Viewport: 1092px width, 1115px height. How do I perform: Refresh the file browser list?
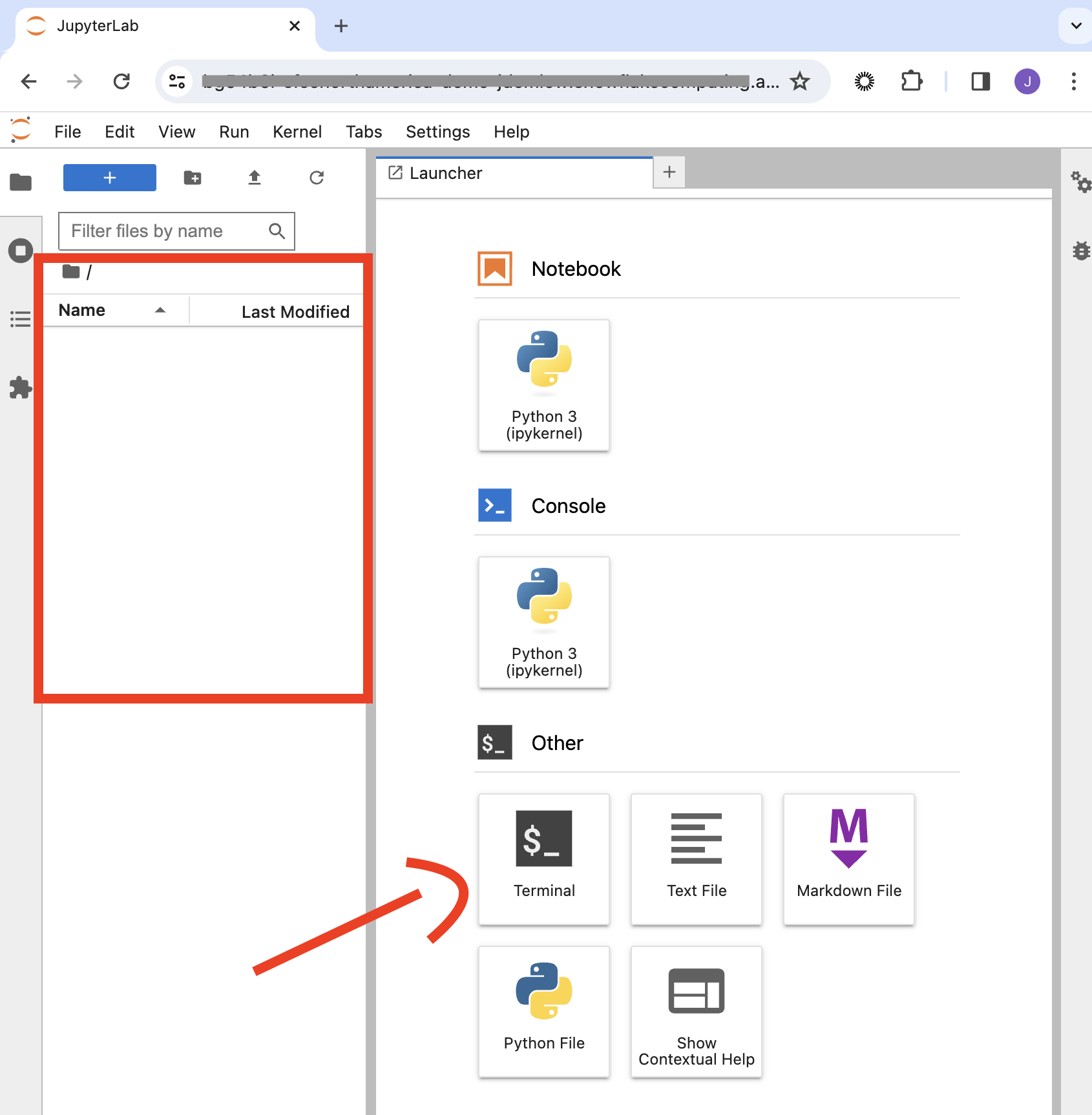pyautogui.click(x=317, y=178)
